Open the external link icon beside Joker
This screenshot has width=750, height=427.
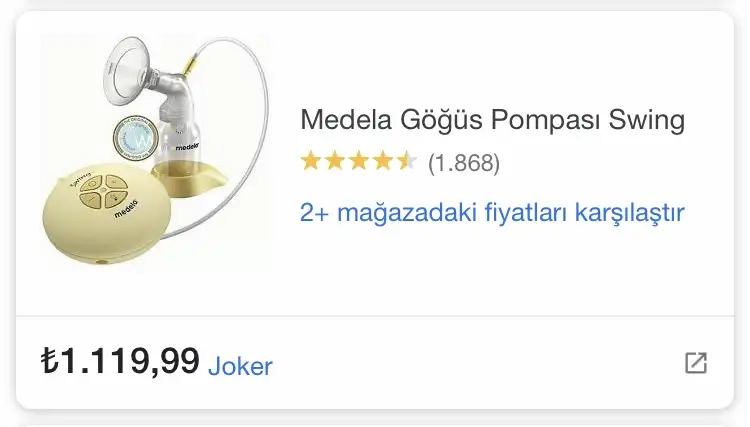point(696,363)
